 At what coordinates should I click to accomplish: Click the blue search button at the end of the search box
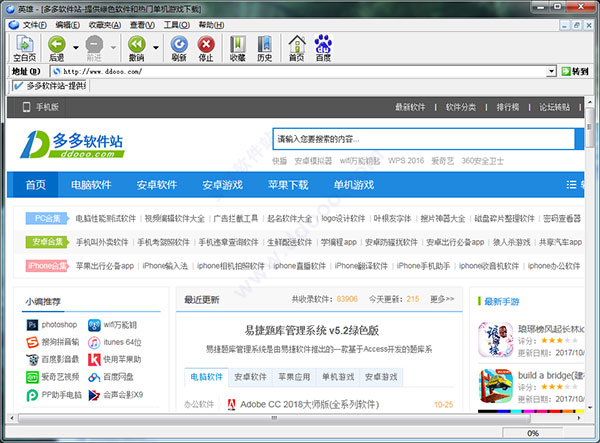tap(579, 139)
